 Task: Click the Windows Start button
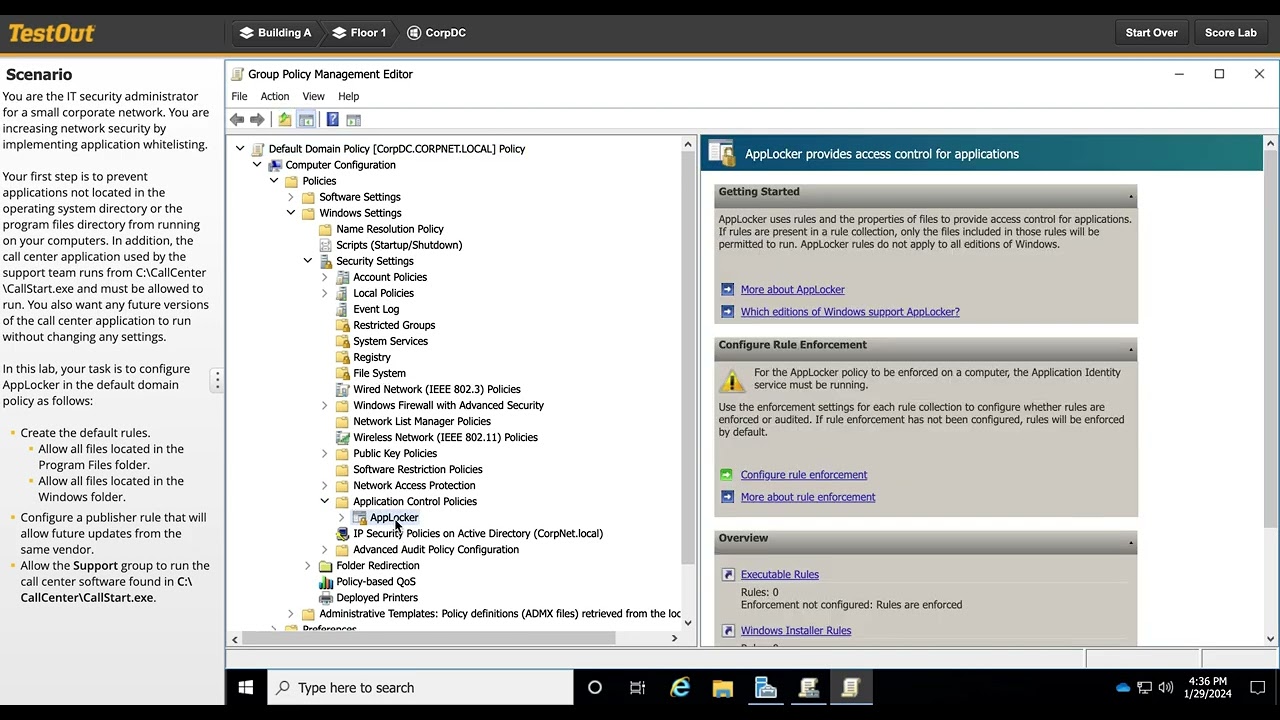pos(246,687)
